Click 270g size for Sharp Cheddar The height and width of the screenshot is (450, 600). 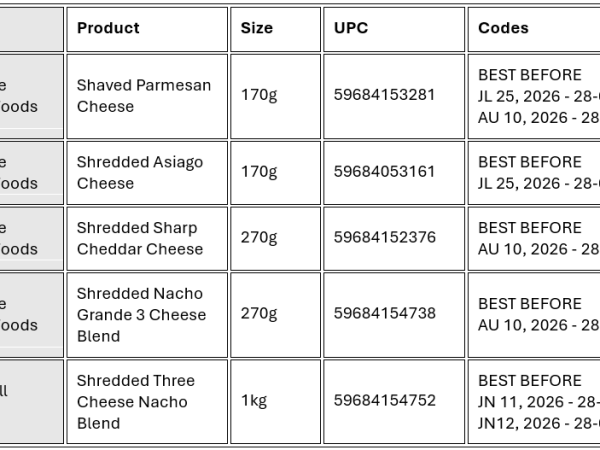pos(259,238)
